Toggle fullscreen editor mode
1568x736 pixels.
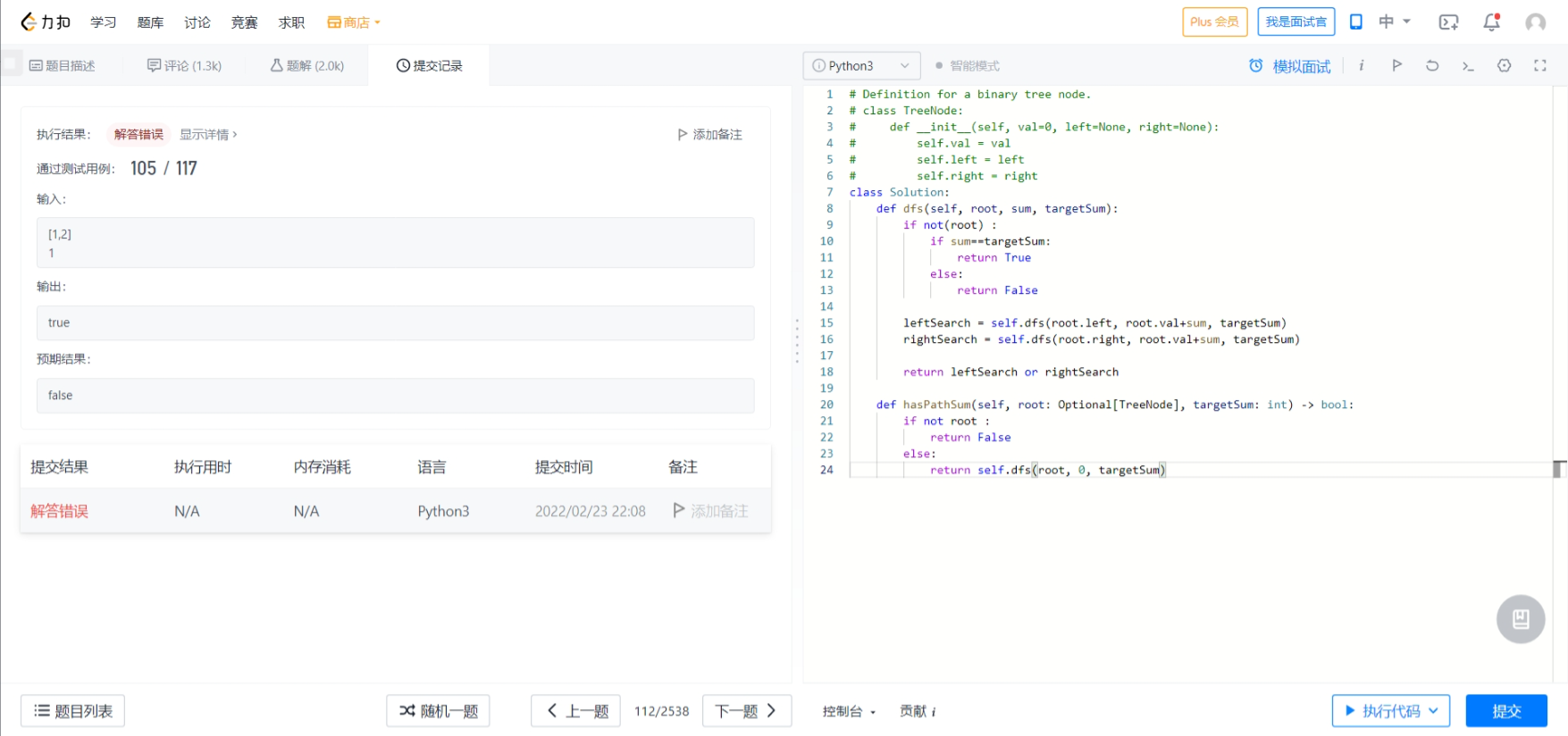tap(1540, 65)
